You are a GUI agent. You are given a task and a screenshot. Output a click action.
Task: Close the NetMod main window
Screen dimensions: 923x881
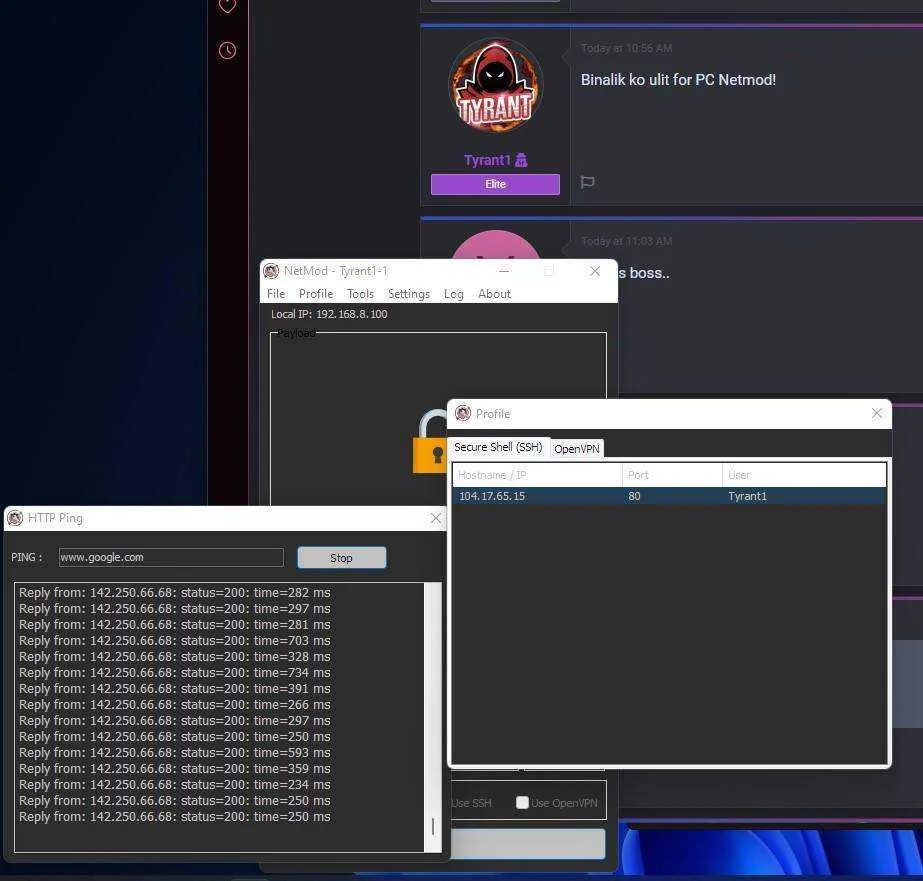coord(595,271)
